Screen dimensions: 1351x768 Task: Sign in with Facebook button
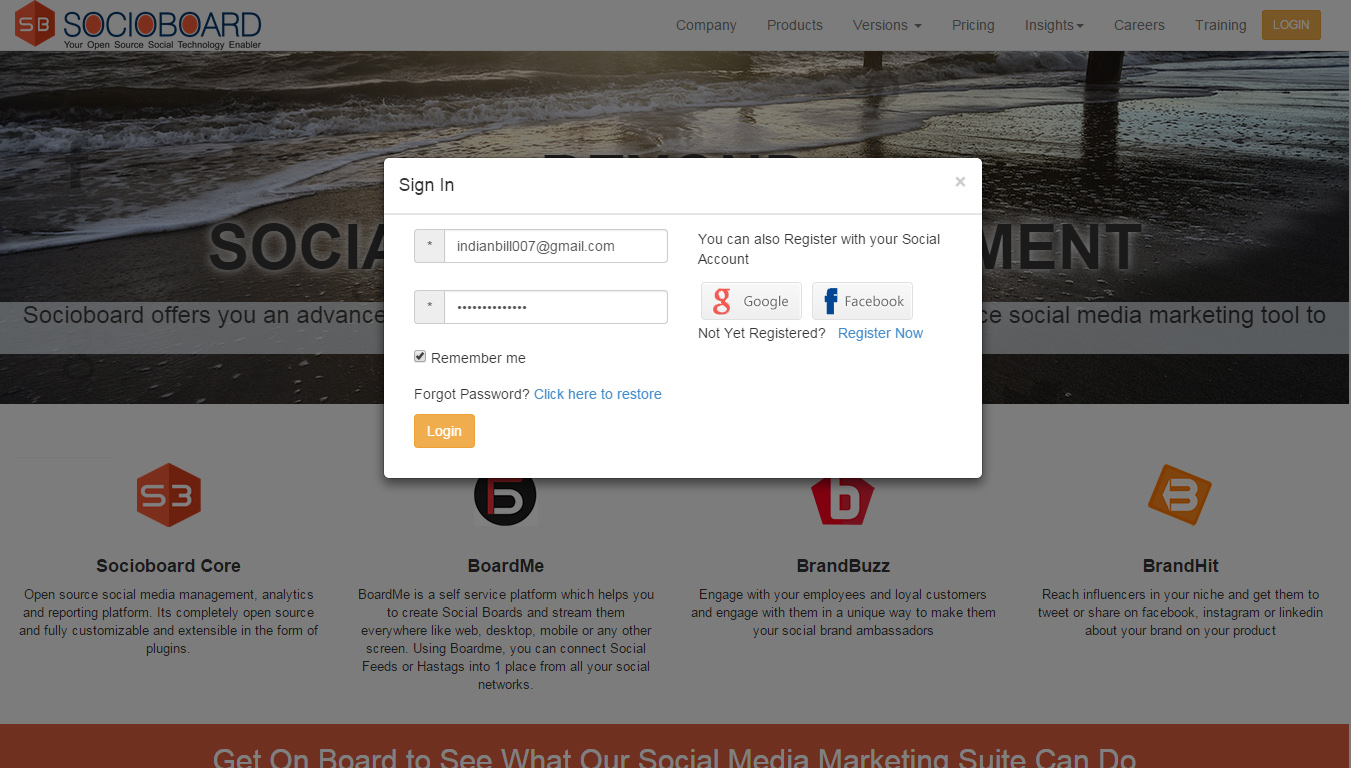point(862,301)
